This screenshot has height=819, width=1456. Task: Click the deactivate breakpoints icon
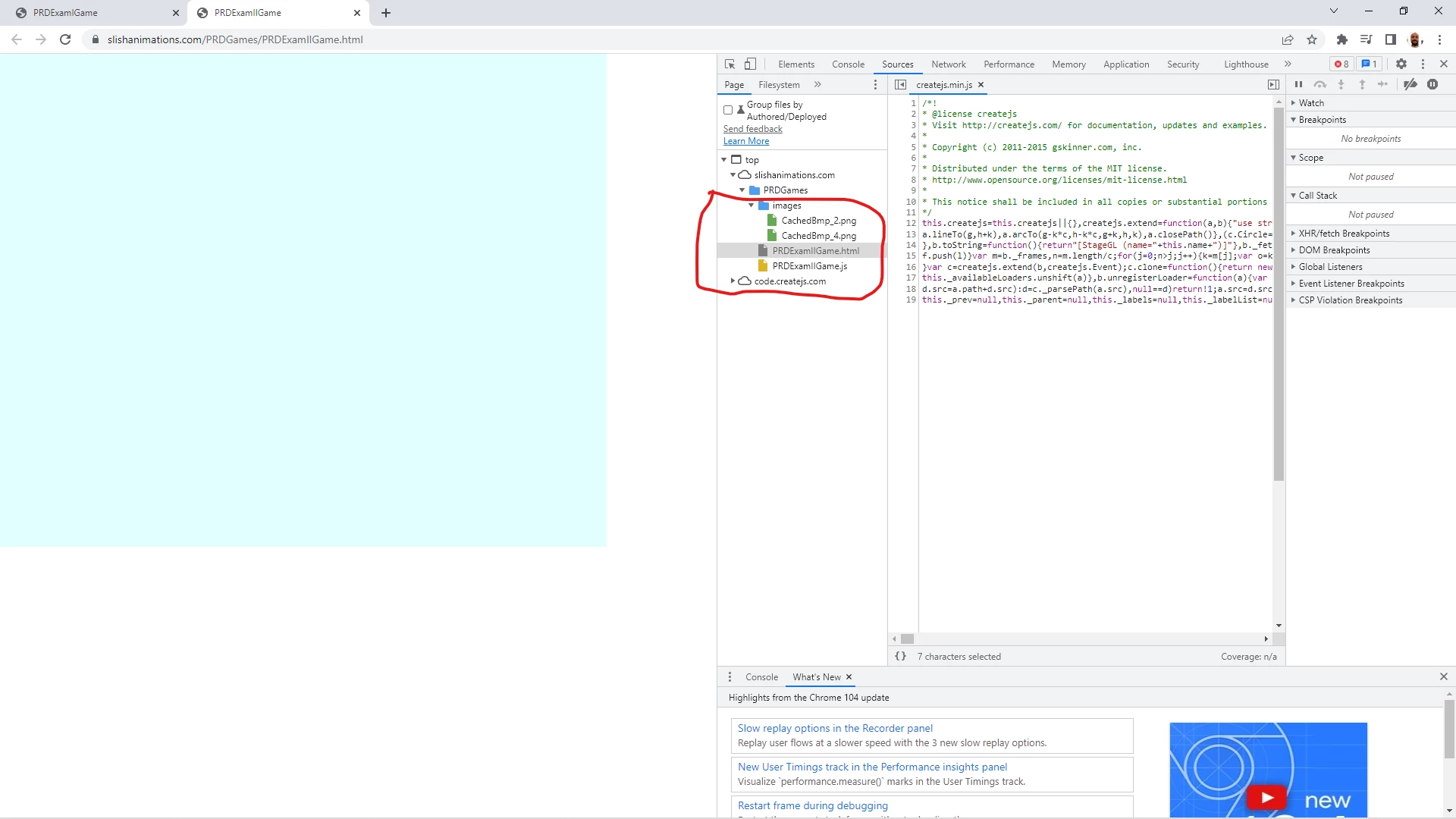[x=1410, y=85]
